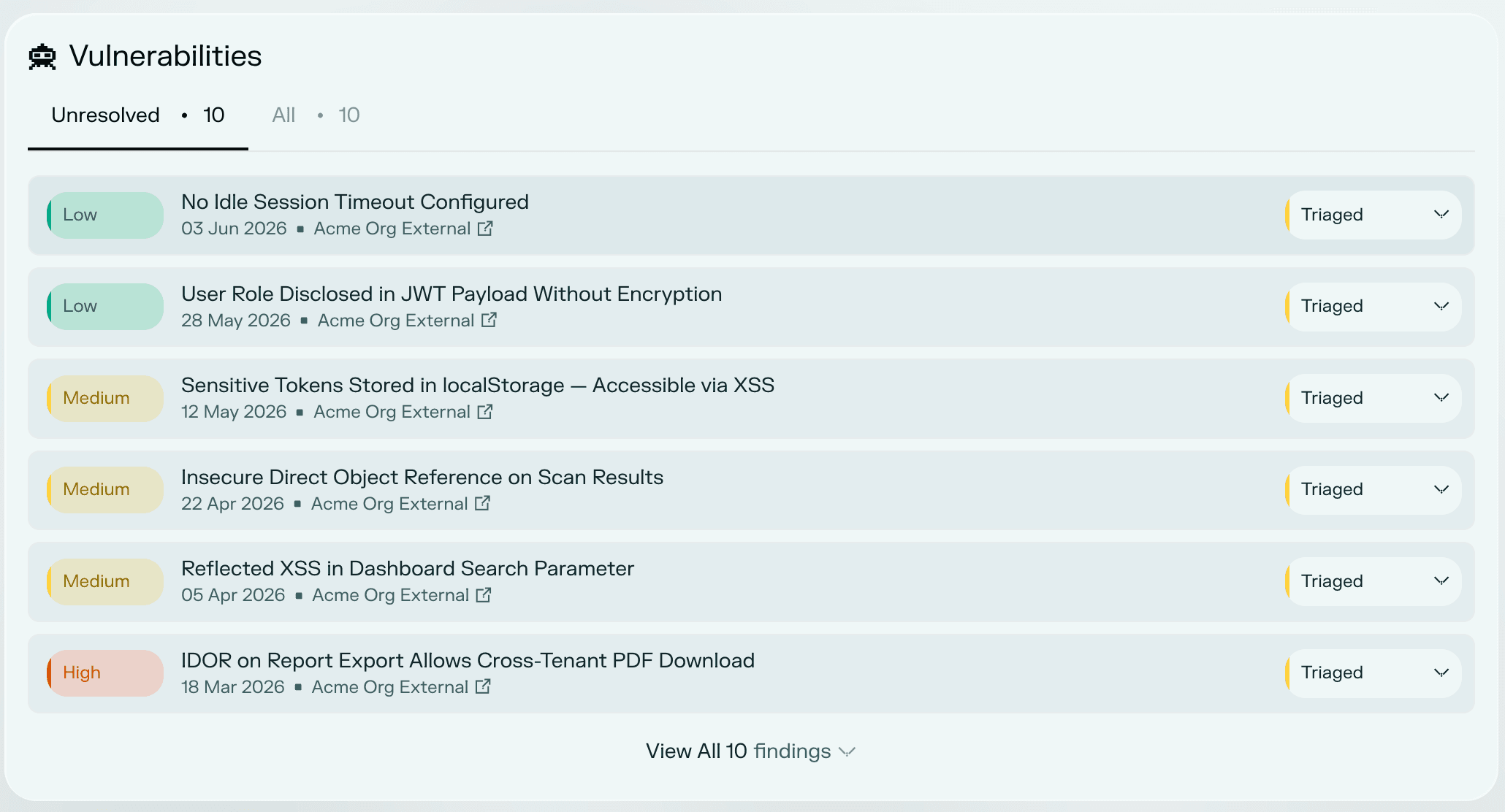
Task: Open Triaged dropdown for Sensitive Tokens in localStorage
Action: click(x=1373, y=398)
